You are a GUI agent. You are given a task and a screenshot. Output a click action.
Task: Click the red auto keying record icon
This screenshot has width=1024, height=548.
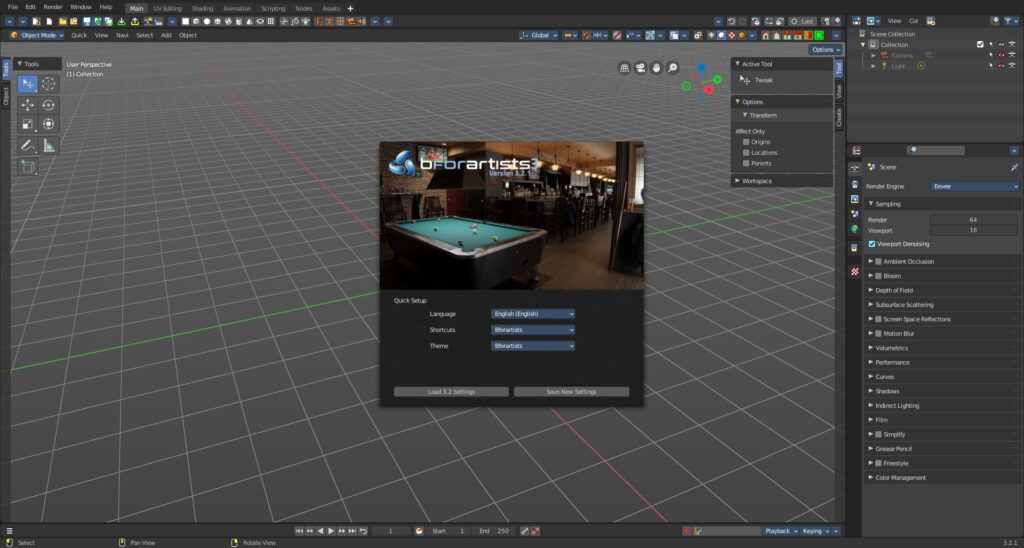(x=686, y=531)
